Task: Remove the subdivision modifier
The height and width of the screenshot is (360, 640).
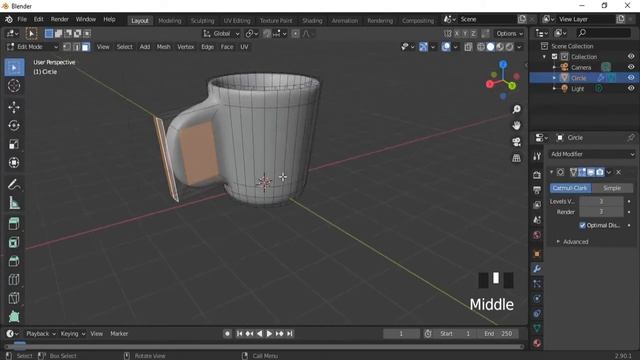Action: point(619,172)
